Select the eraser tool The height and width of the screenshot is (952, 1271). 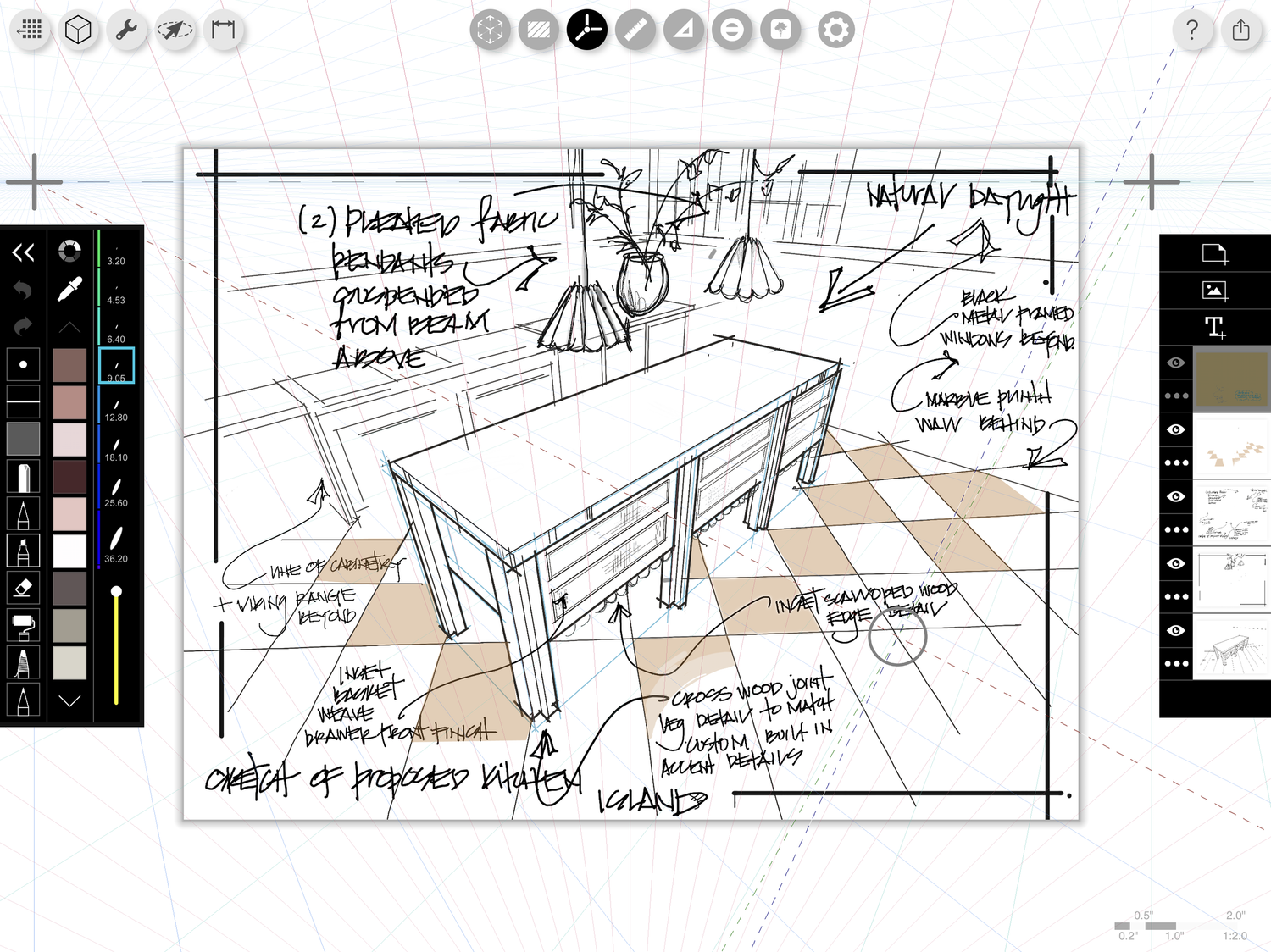point(23,587)
